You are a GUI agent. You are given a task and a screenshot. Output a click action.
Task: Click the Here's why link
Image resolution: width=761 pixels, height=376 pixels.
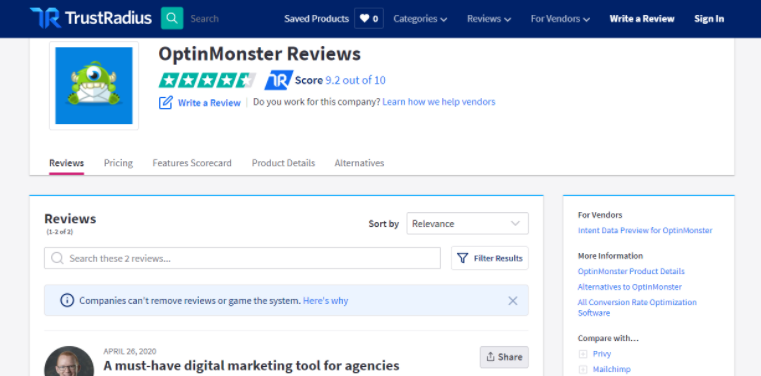[325, 301]
